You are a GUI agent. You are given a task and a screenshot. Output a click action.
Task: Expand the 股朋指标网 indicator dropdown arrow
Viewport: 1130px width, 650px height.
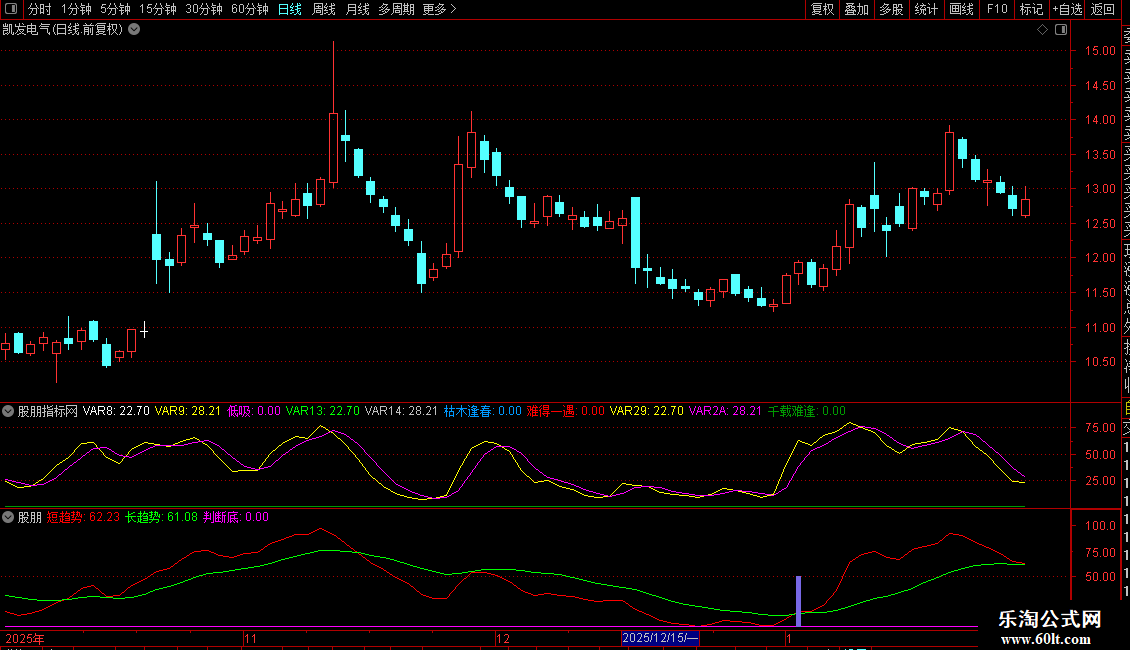pos(8,411)
